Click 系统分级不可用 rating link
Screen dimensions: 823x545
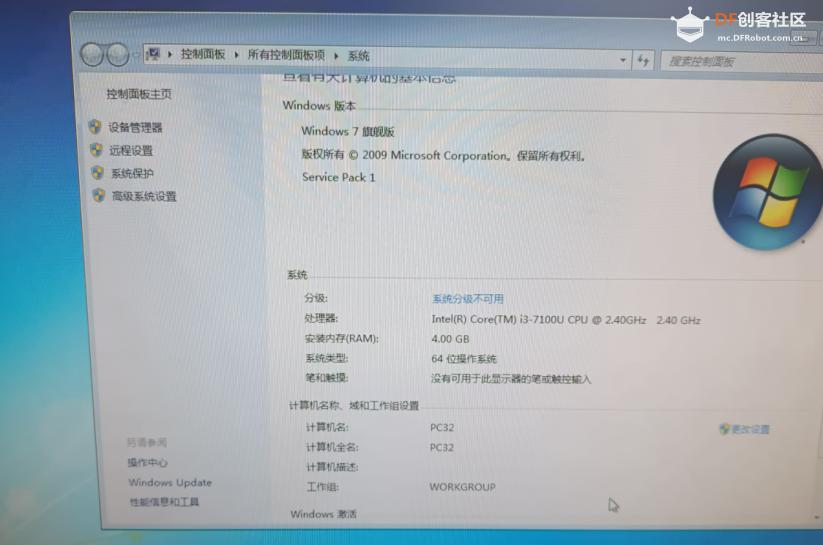click(x=468, y=299)
